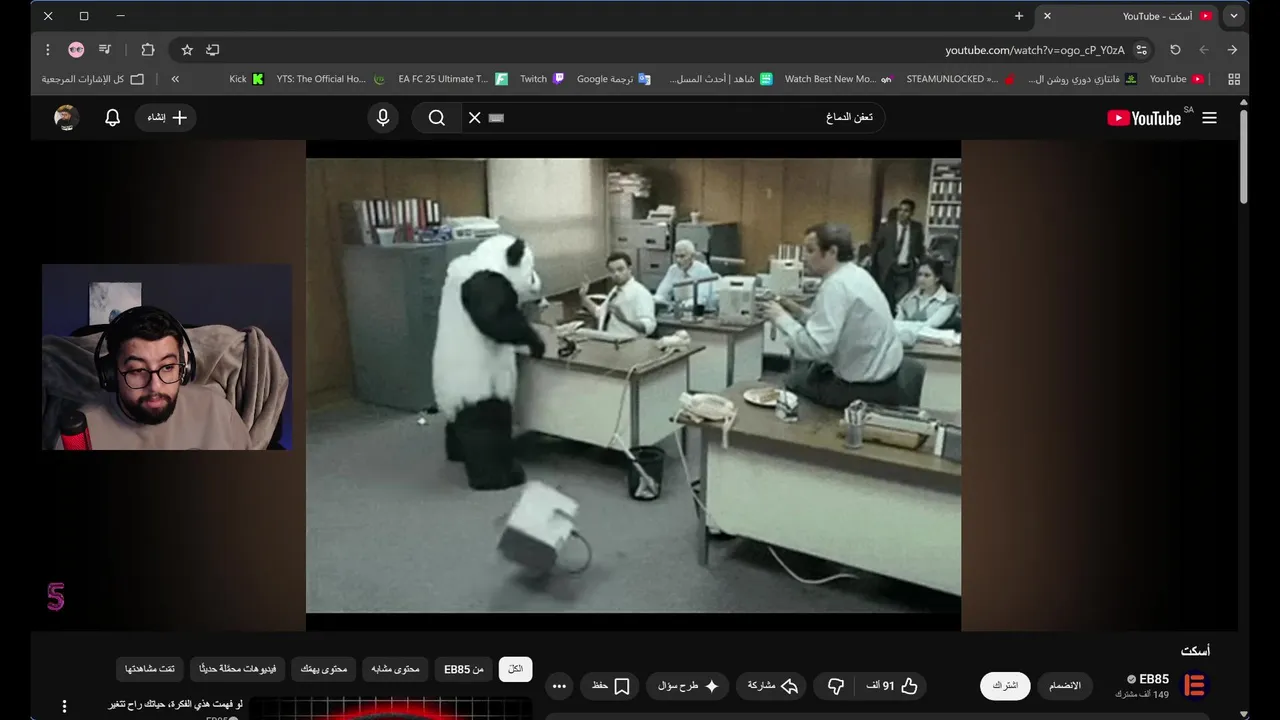This screenshot has height=720, width=1280.
Task: Select the تمّت مشاهدتها filter chip
Action: 150,669
